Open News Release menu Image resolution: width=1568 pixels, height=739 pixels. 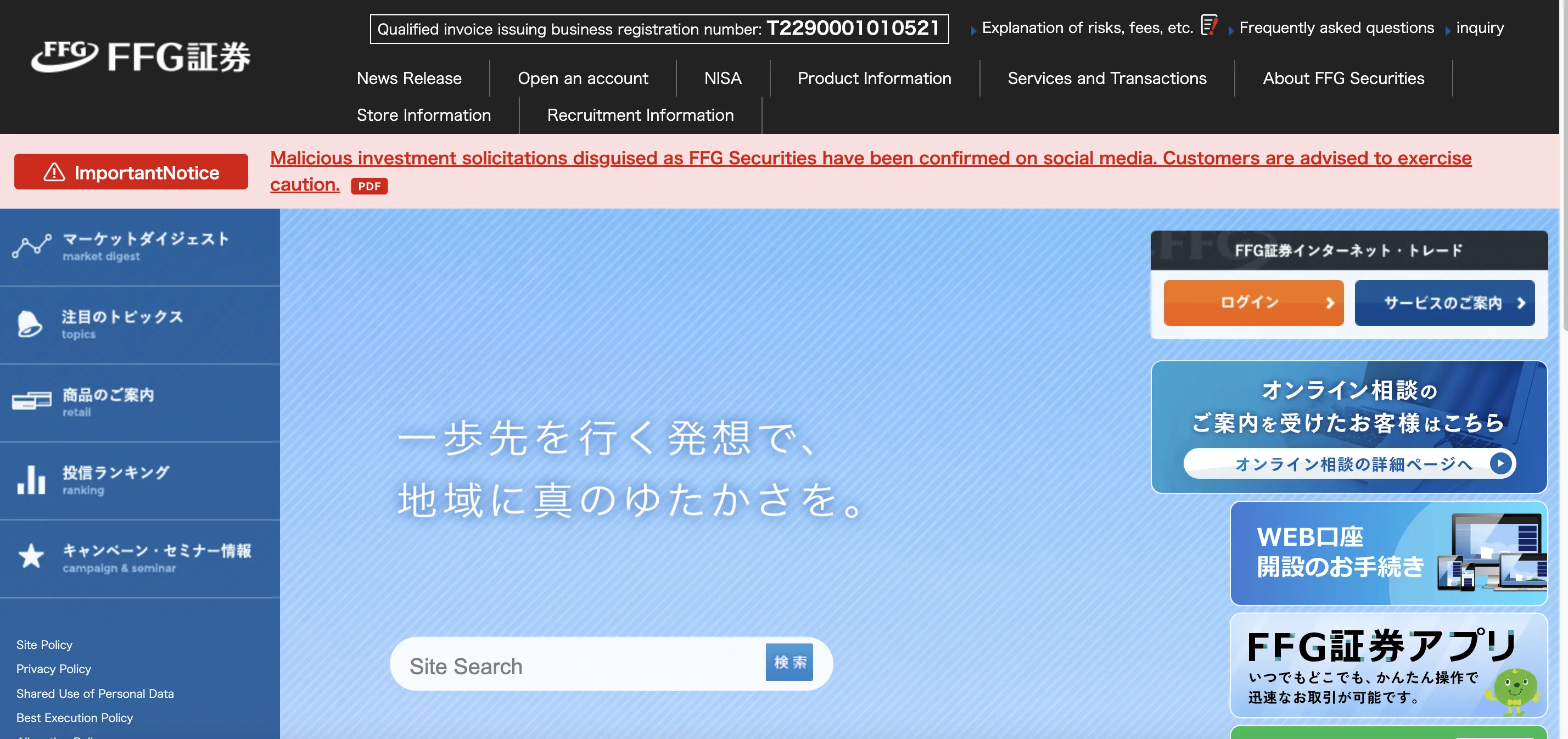tap(409, 79)
